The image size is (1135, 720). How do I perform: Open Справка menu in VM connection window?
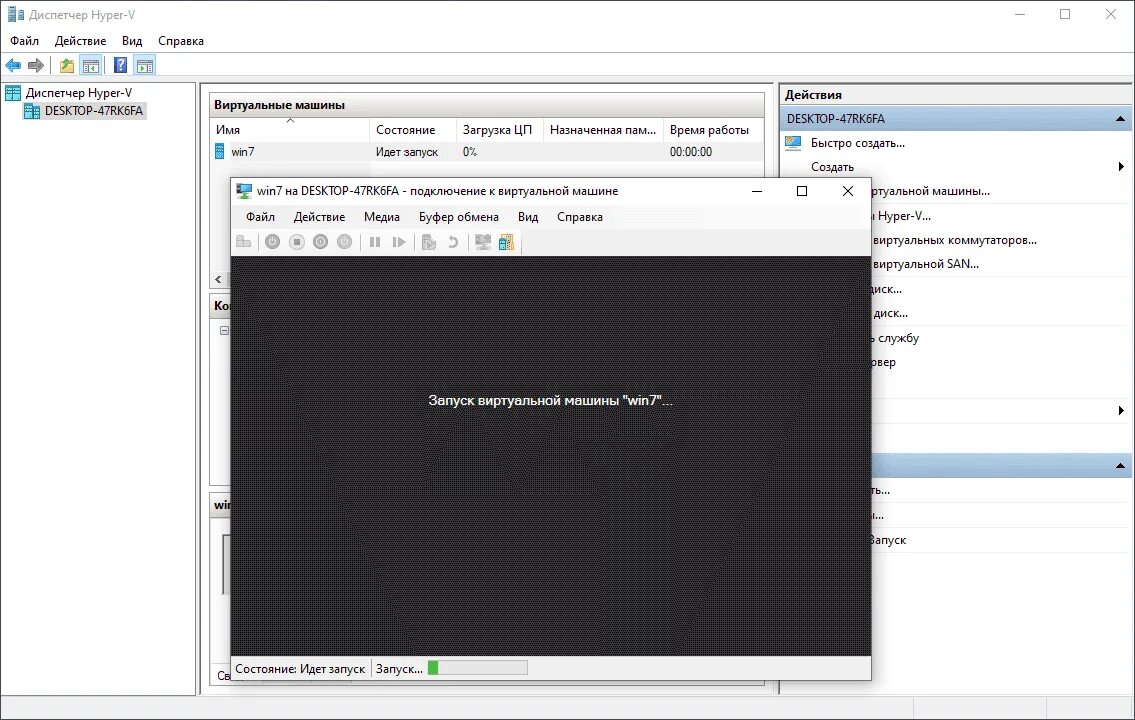coord(579,216)
